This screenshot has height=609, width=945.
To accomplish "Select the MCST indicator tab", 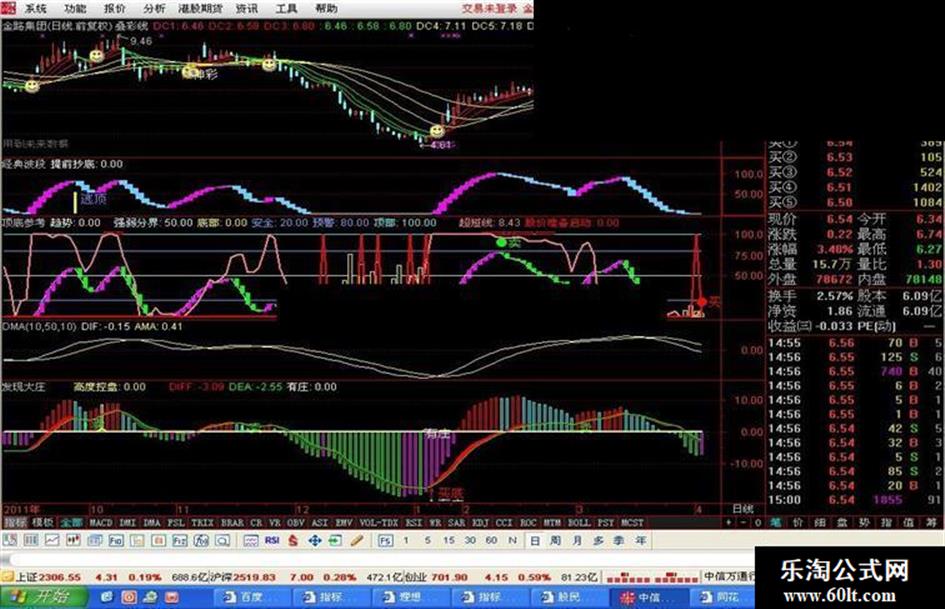I will (x=632, y=523).
